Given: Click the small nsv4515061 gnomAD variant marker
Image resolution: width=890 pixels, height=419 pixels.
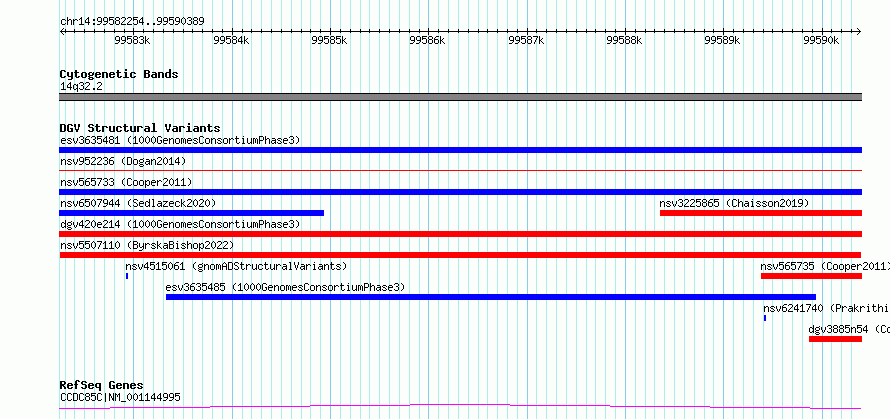Looking at the screenshot, I should 127,276.
